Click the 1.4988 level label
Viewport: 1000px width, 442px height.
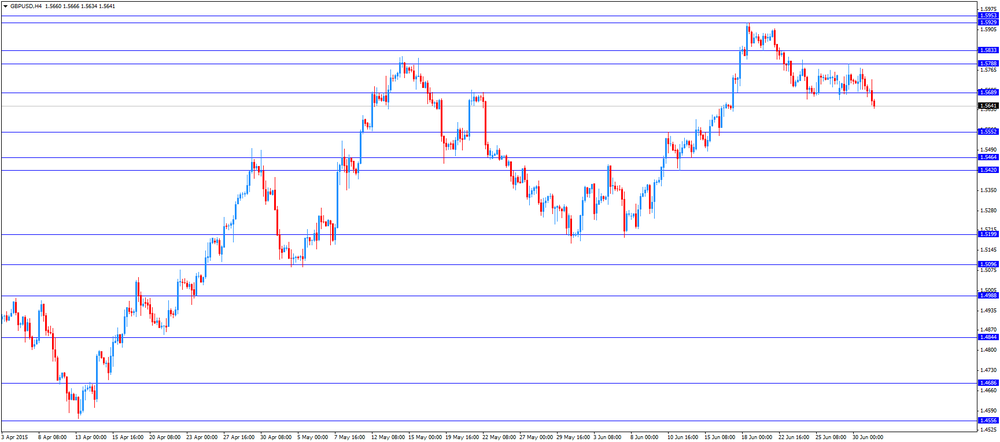989,295
